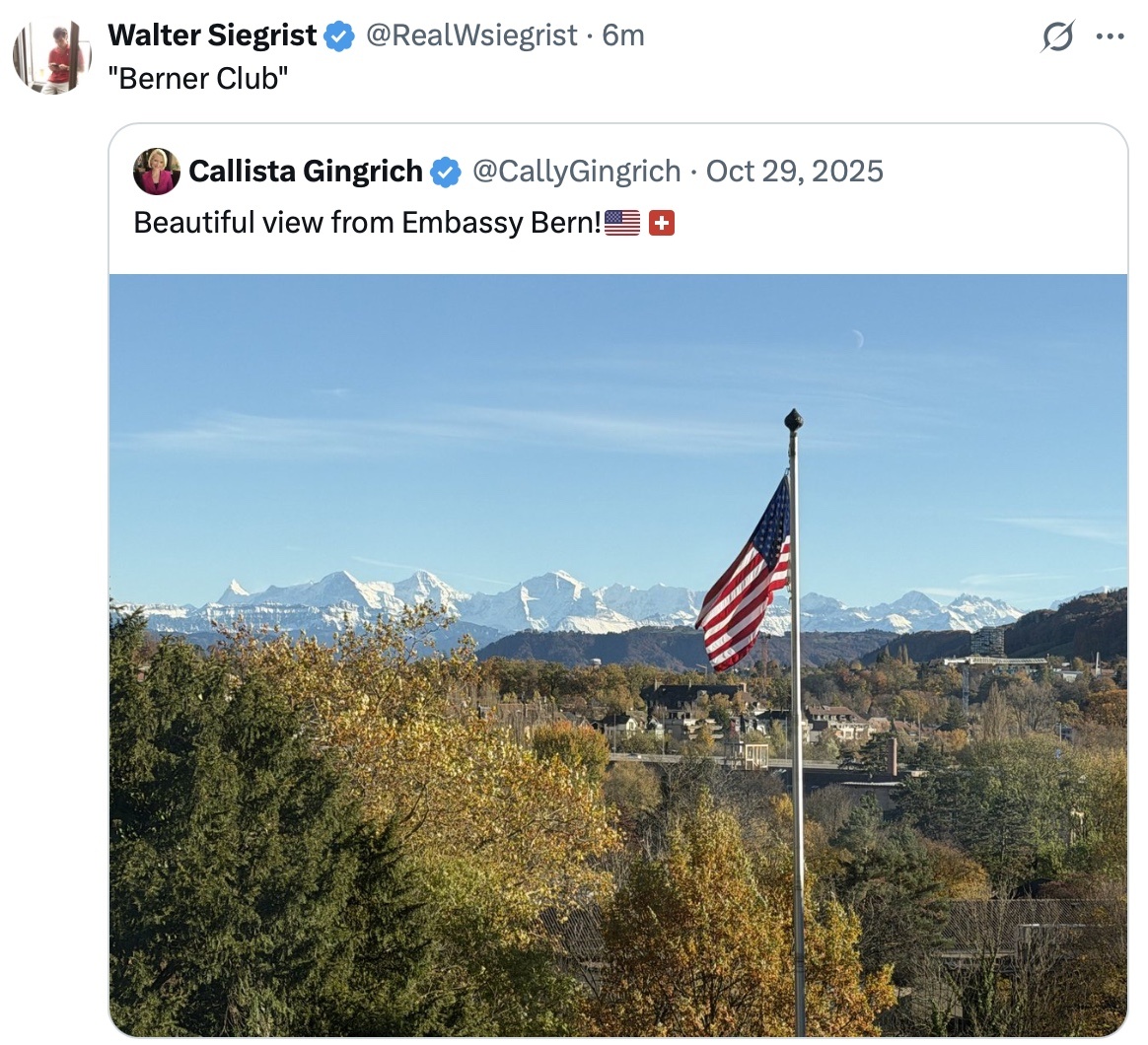Open the three-dot More options menu

(x=1110, y=35)
